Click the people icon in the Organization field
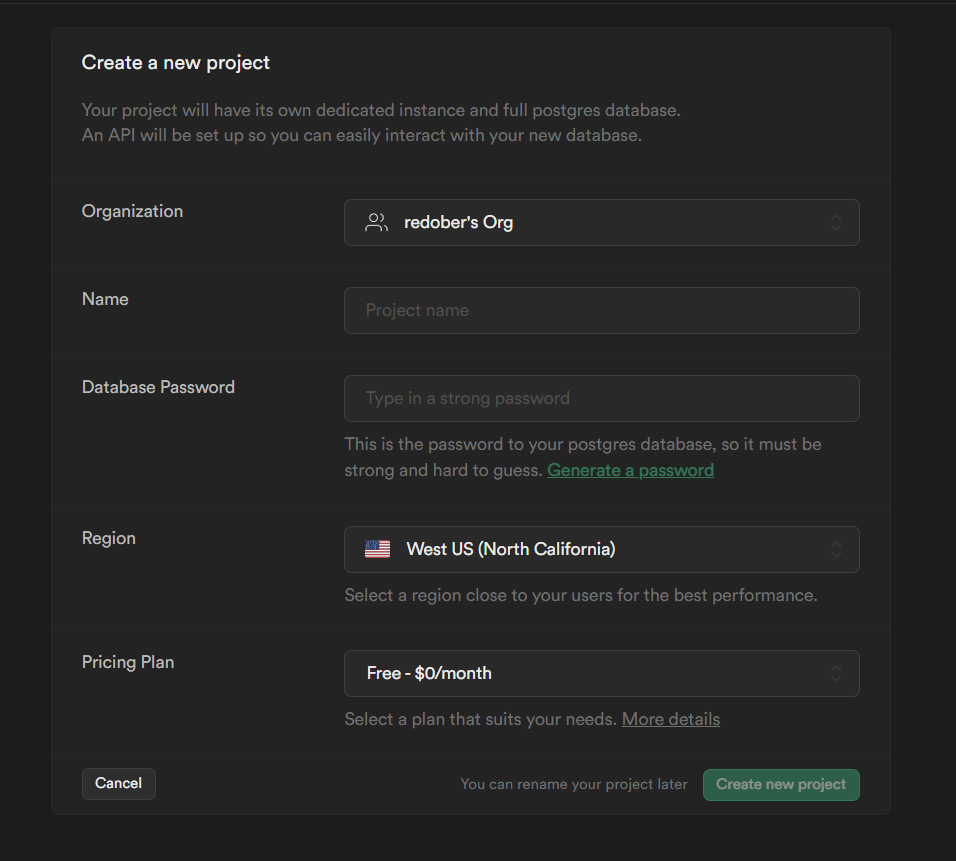 (x=376, y=223)
